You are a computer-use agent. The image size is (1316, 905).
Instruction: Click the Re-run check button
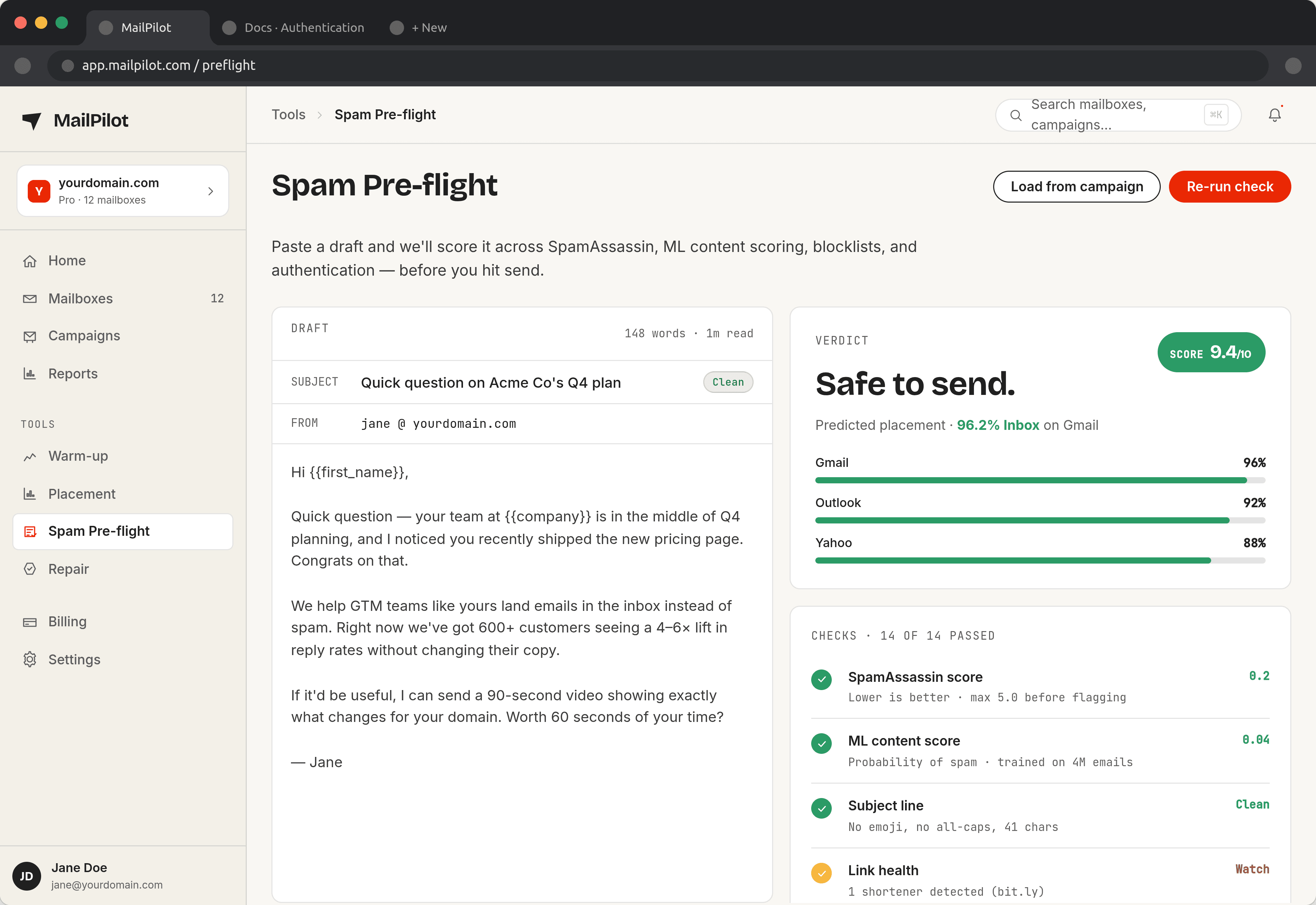tap(1229, 186)
